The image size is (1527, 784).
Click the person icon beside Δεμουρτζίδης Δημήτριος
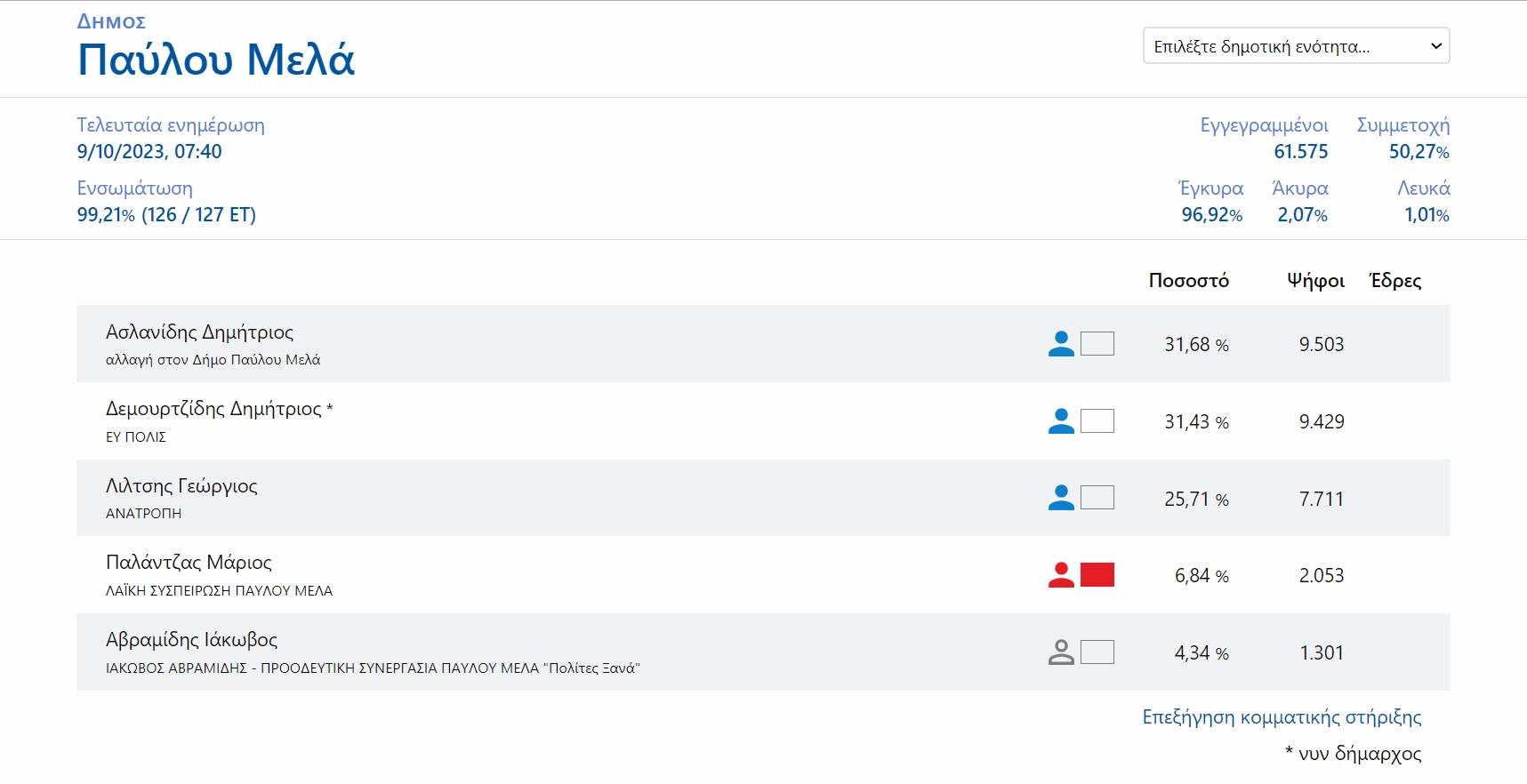tap(1061, 421)
